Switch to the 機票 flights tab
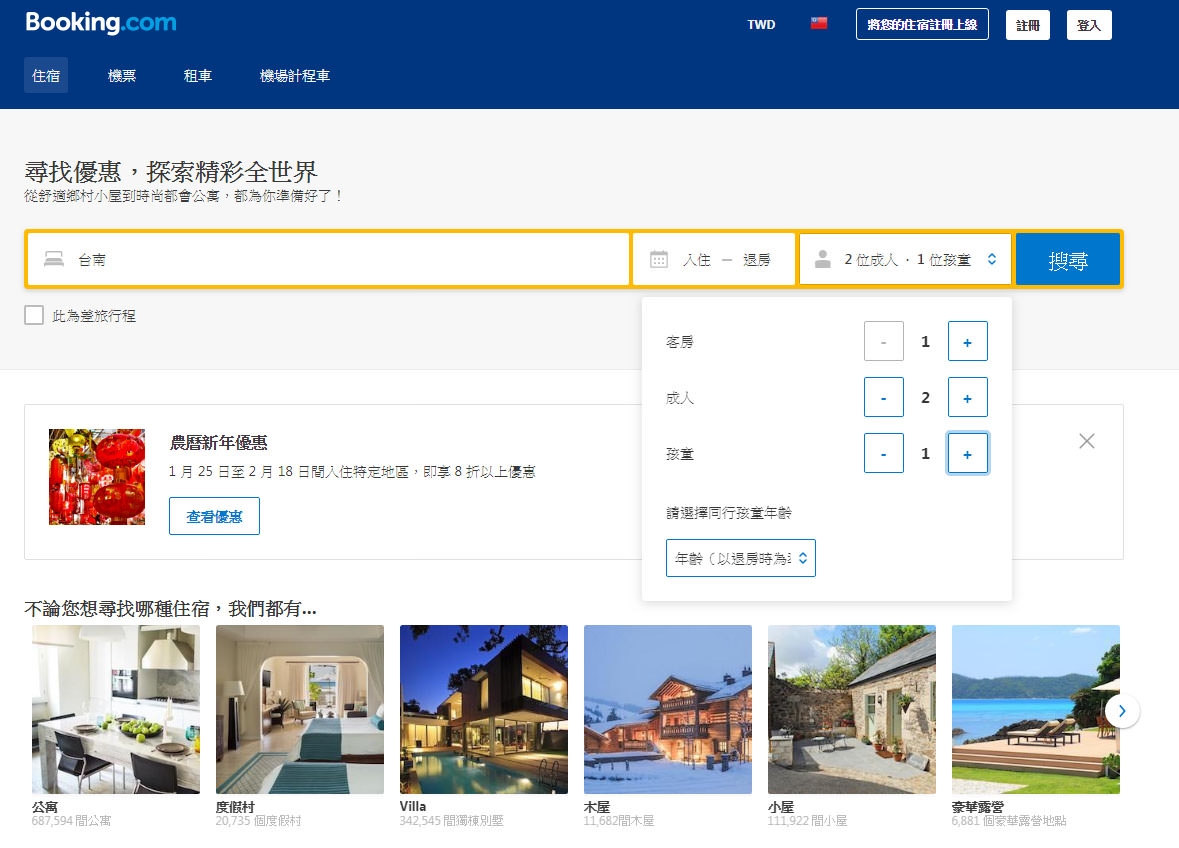 coord(122,75)
